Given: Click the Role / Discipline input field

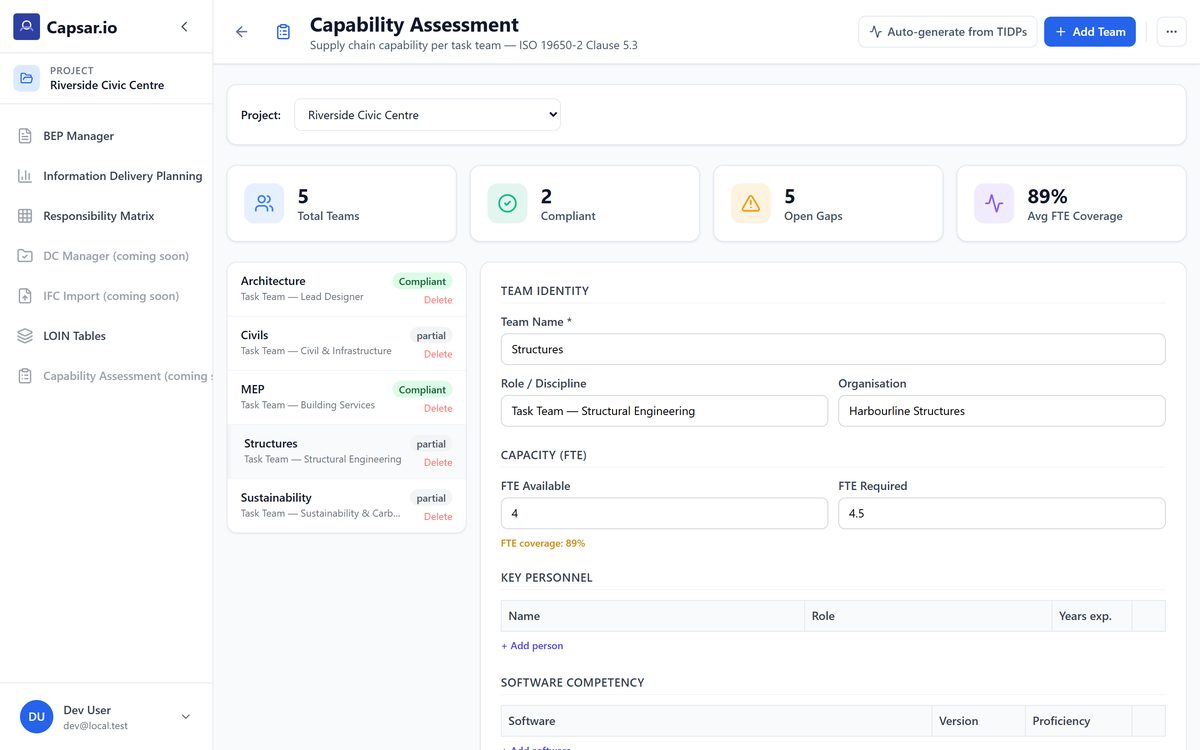Looking at the screenshot, I should pos(664,411).
